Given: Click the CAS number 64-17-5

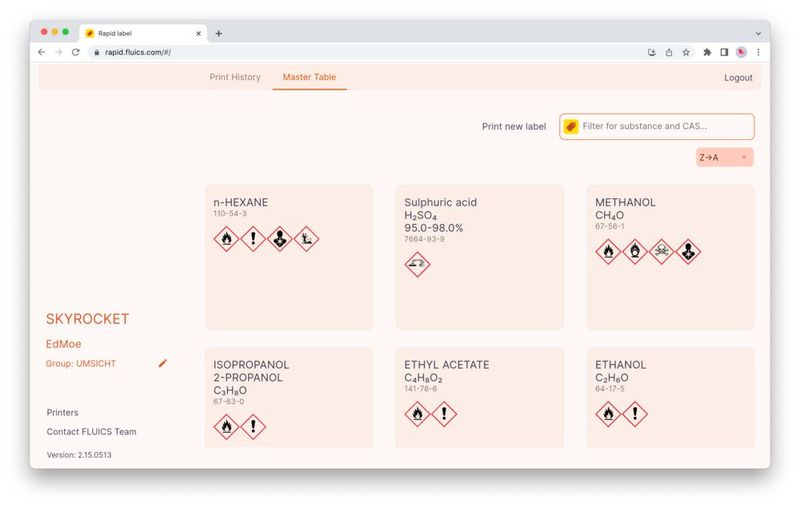Looking at the screenshot, I should tap(609, 389).
